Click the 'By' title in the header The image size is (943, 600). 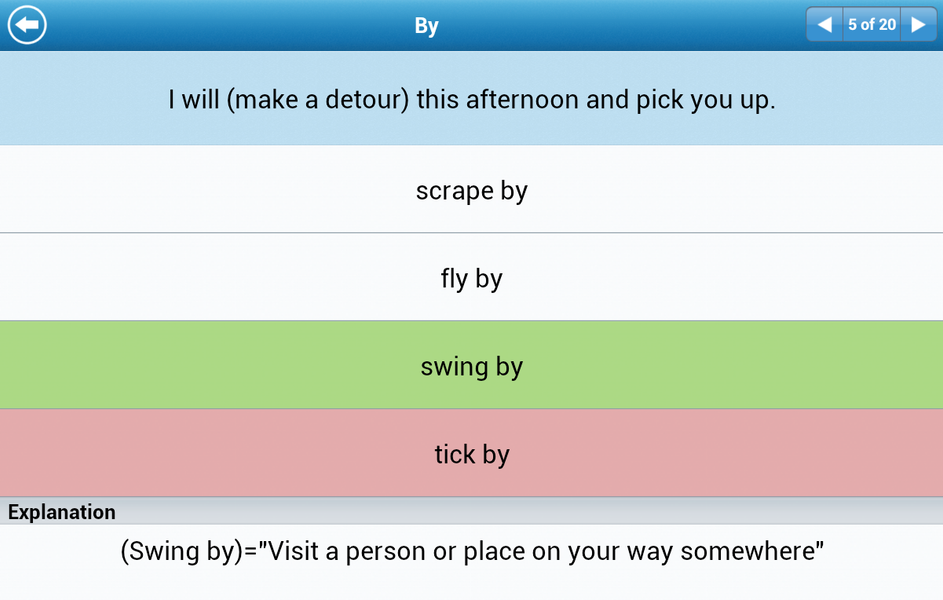[426, 25]
